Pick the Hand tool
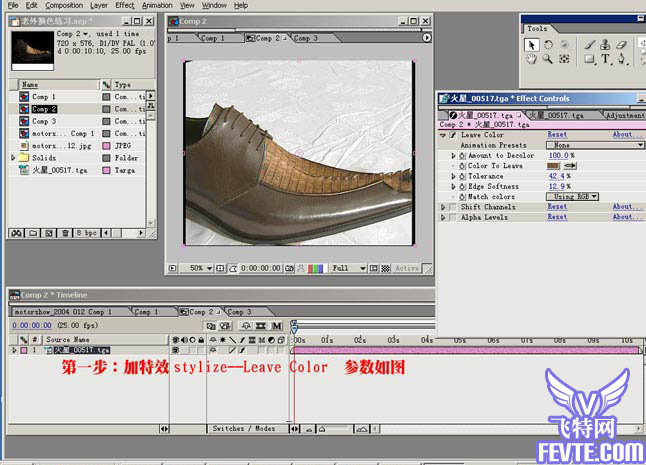The width and height of the screenshot is (646, 465). tap(531, 59)
